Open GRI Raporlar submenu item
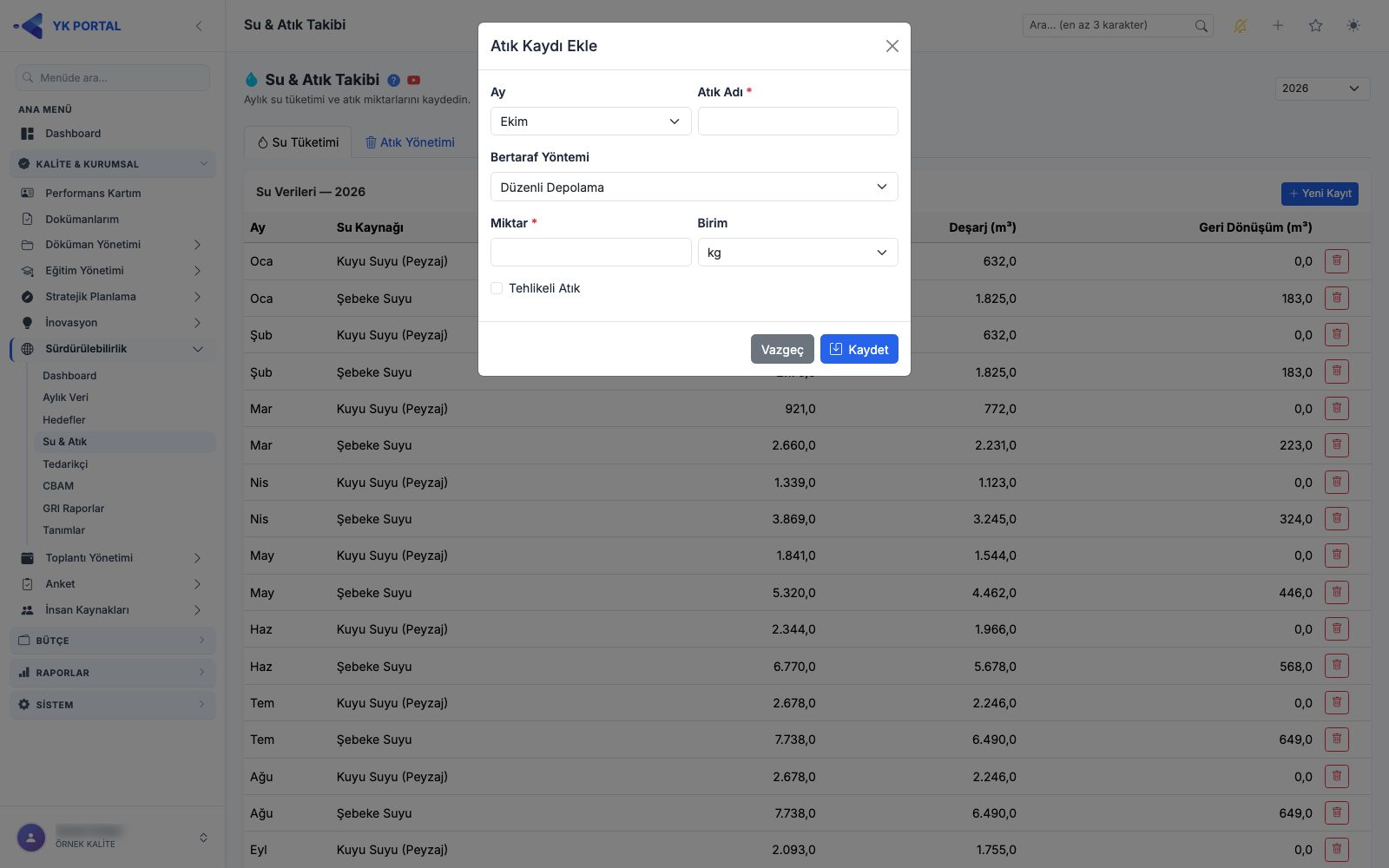Screen dimensions: 1389x868 click(74, 509)
